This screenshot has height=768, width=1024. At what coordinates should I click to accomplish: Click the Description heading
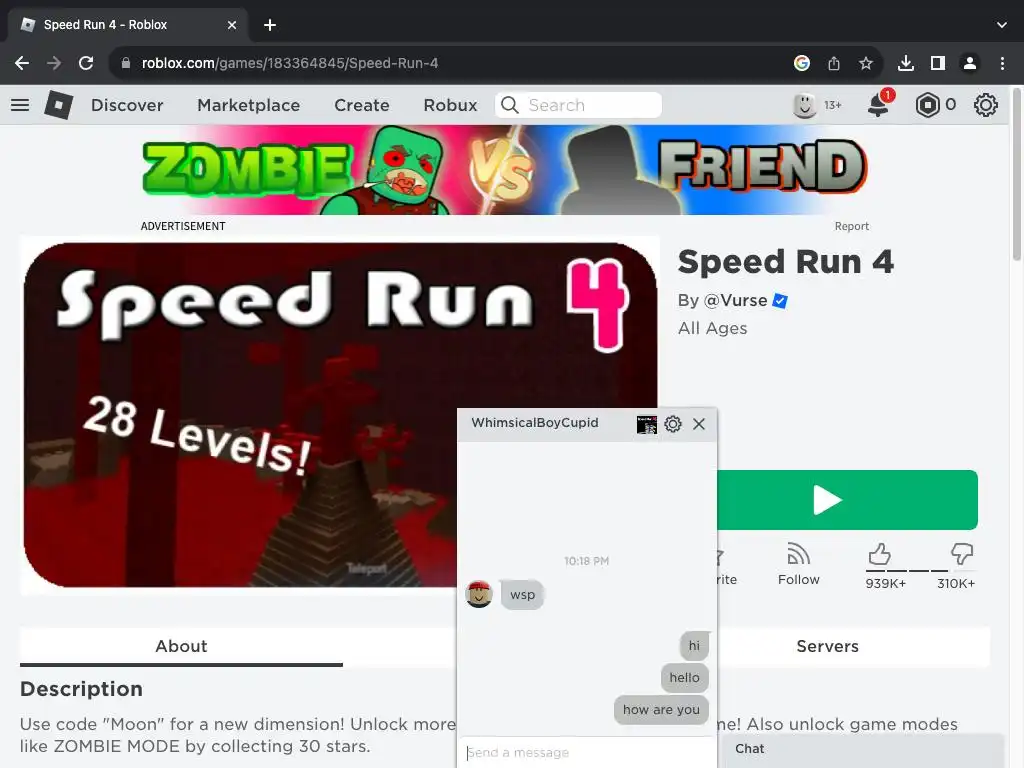click(x=81, y=689)
